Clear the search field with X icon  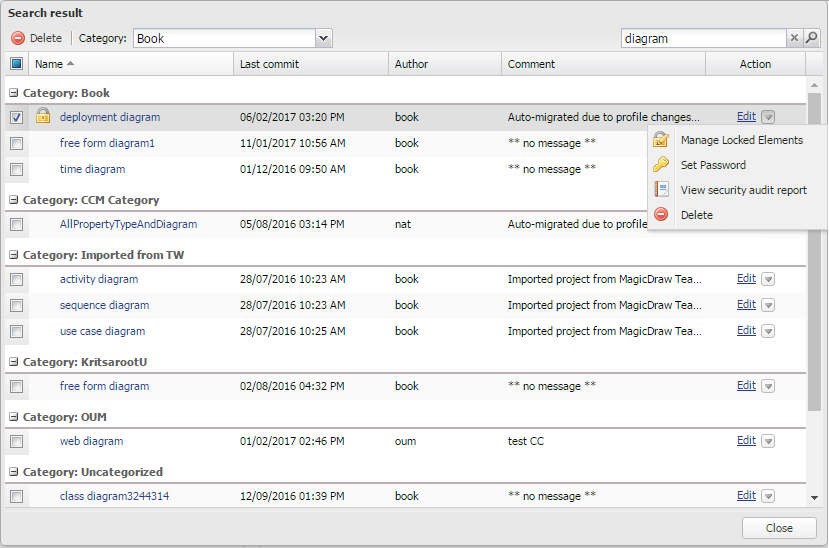coord(795,38)
